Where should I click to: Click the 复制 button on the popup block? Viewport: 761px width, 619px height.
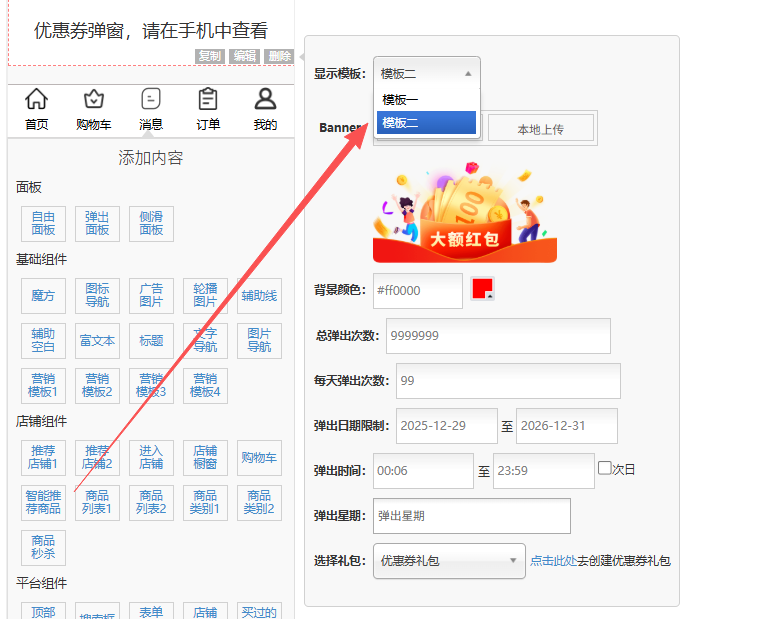pos(209,56)
